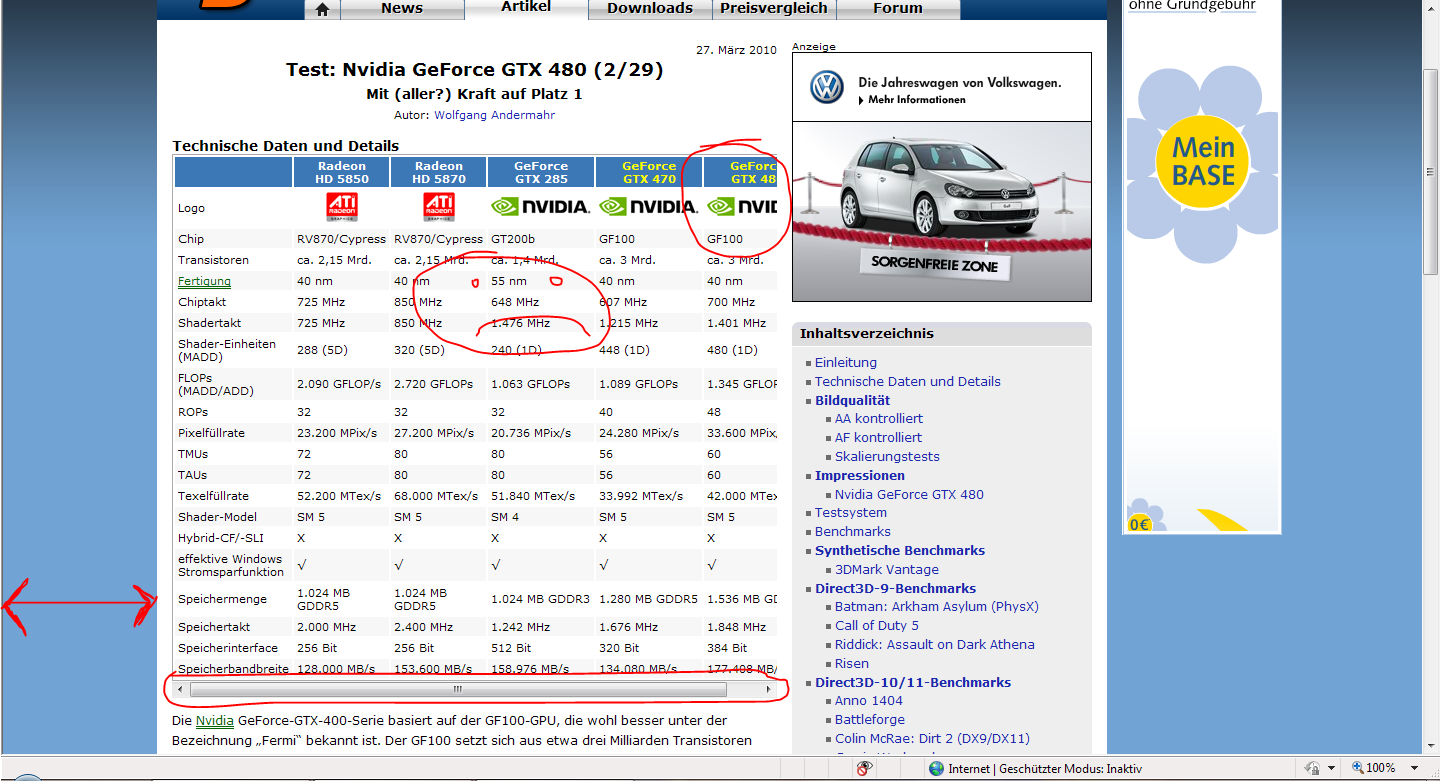
Task: Click the GeForce GTX 285 column header
Action: click(x=541, y=172)
